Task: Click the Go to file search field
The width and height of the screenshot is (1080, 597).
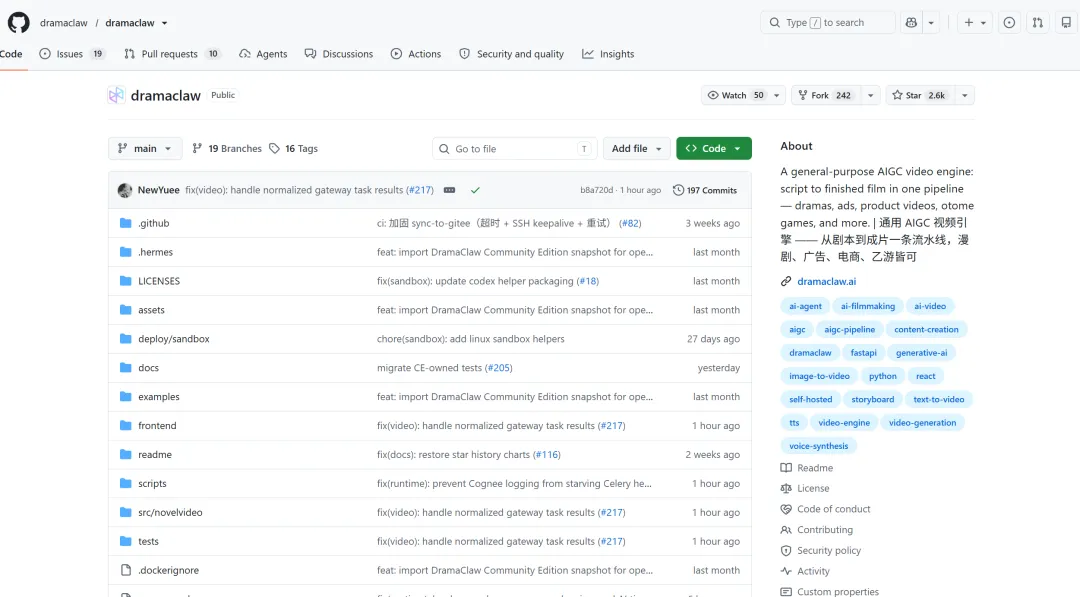Action: tap(514, 149)
